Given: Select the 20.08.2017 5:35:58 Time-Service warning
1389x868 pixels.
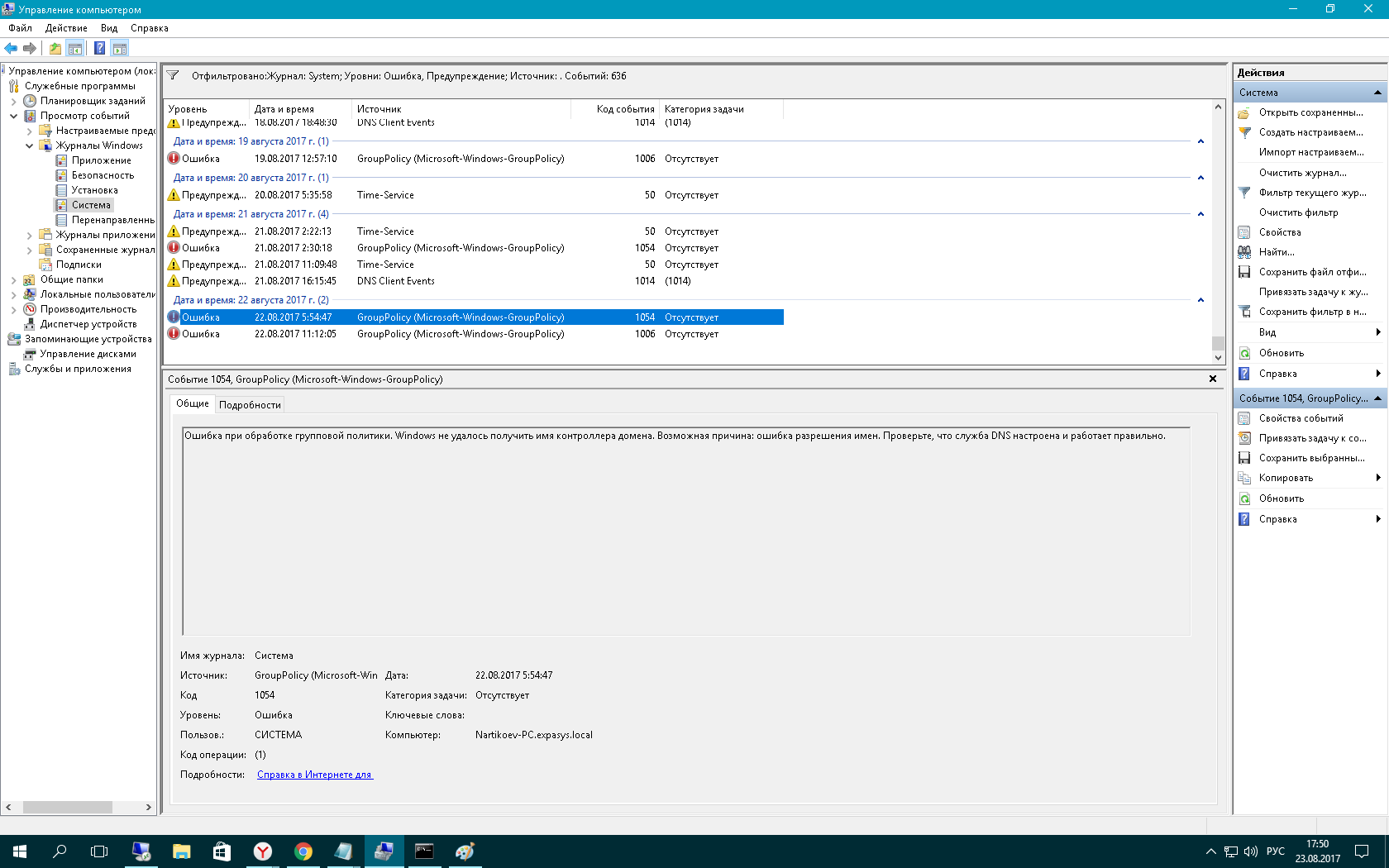Looking at the screenshot, I should coord(475,195).
